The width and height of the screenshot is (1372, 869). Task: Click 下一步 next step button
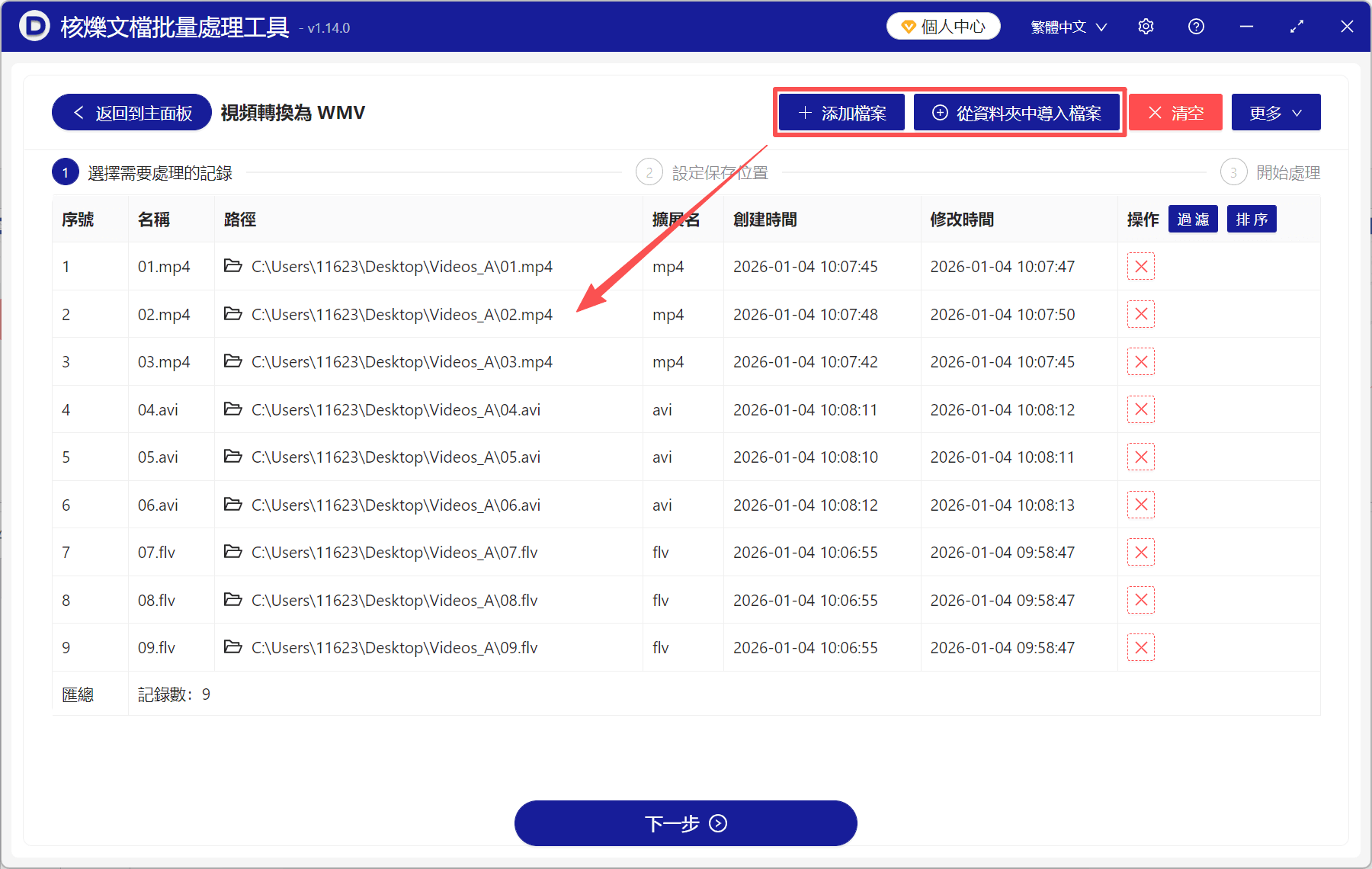click(x=686, y=823)
